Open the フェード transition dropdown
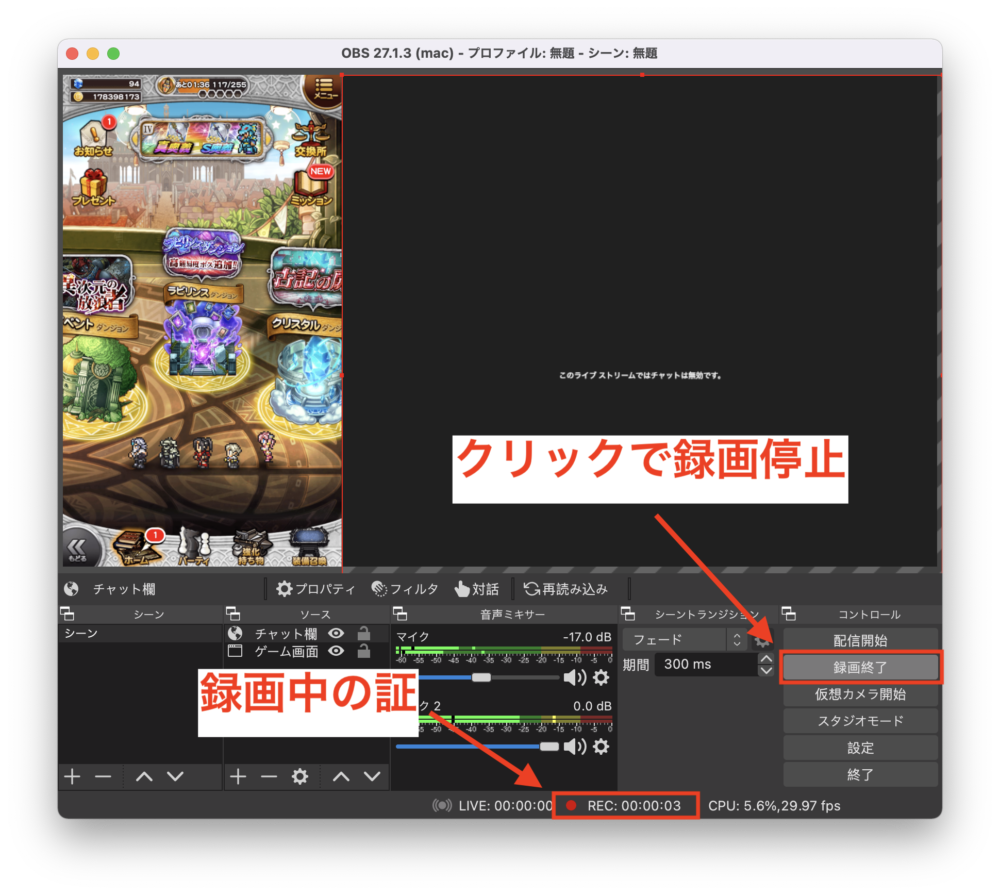 (x=685, y=639)
